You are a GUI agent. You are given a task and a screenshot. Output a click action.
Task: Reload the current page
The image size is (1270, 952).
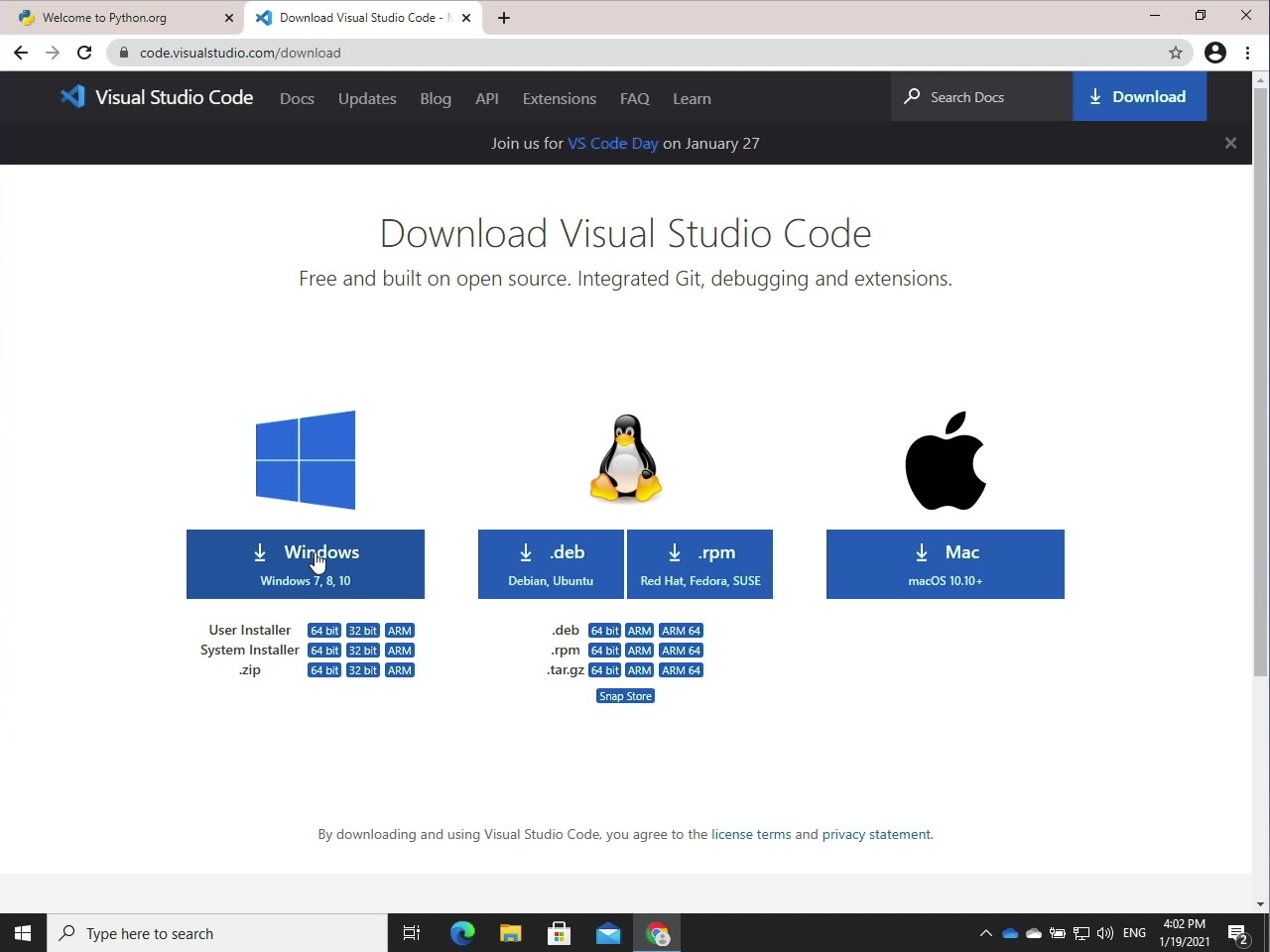[x=84, y=53]
